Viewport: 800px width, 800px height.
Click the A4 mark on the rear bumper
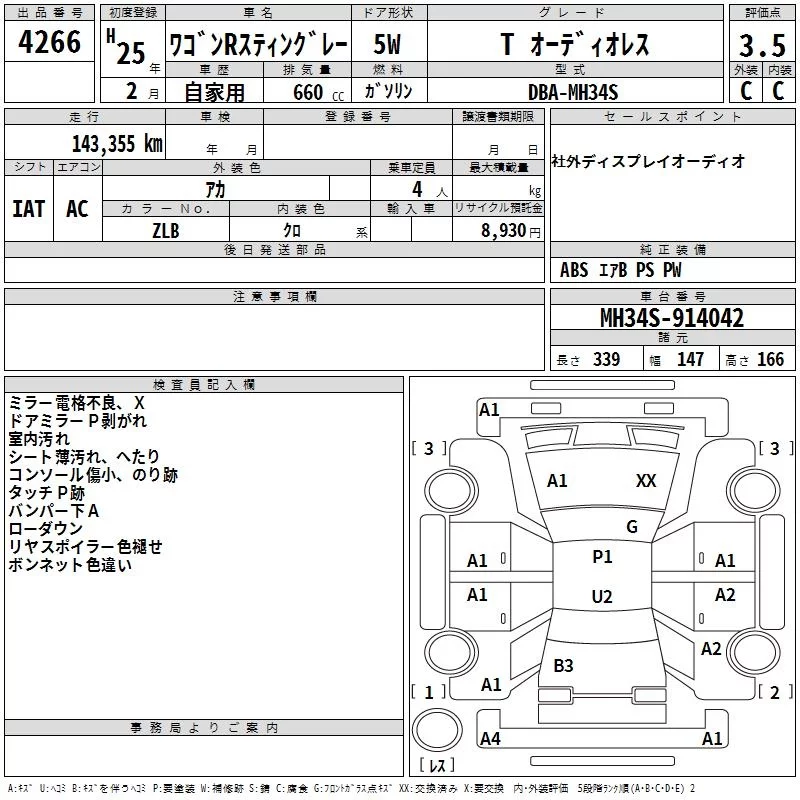click(x=490, y=738)
